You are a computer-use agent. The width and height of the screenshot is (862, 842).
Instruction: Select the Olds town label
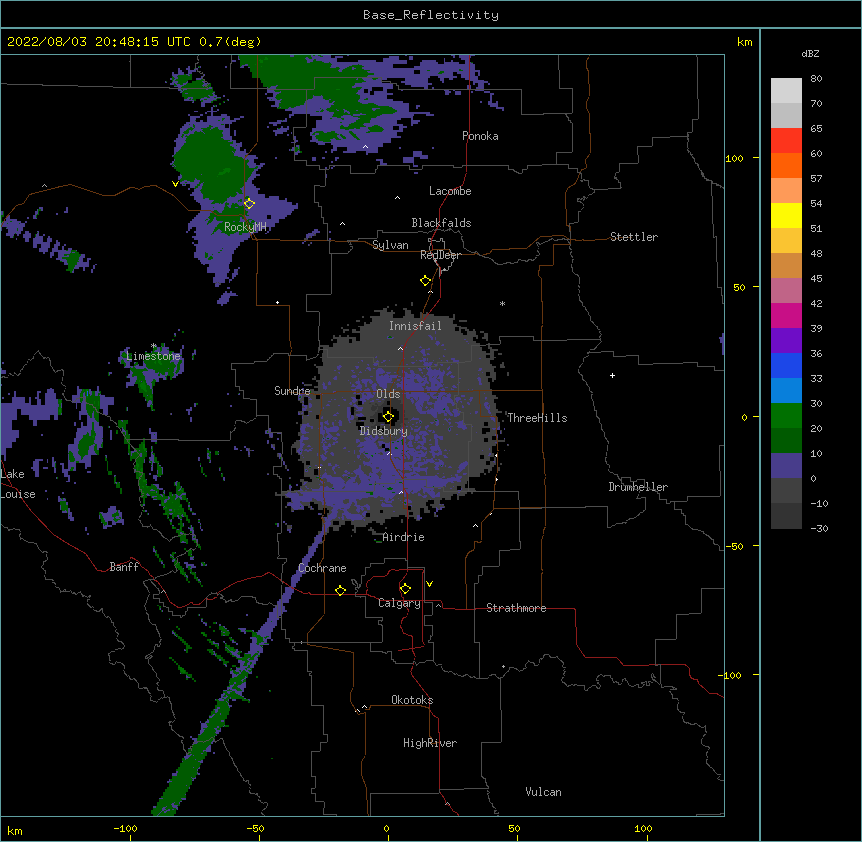[388, 394]
